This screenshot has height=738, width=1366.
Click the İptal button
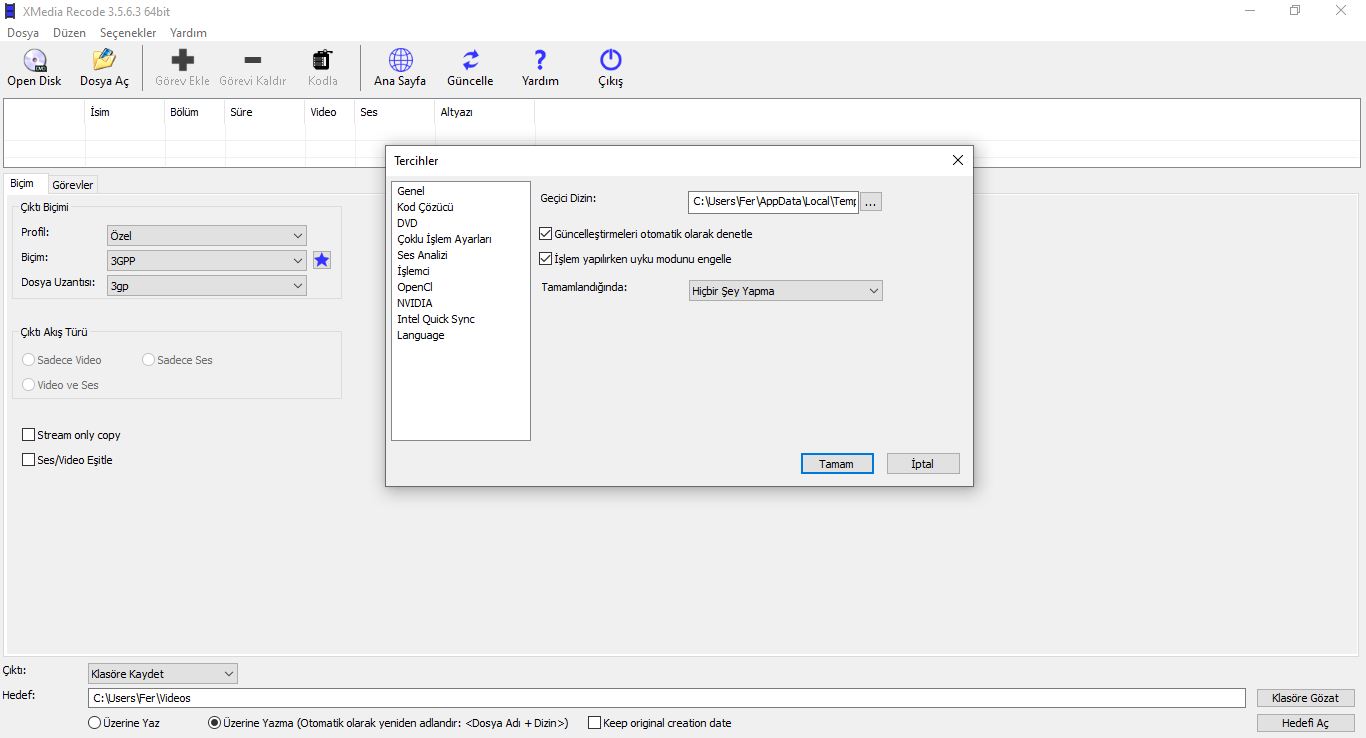[x=922, y=464]
